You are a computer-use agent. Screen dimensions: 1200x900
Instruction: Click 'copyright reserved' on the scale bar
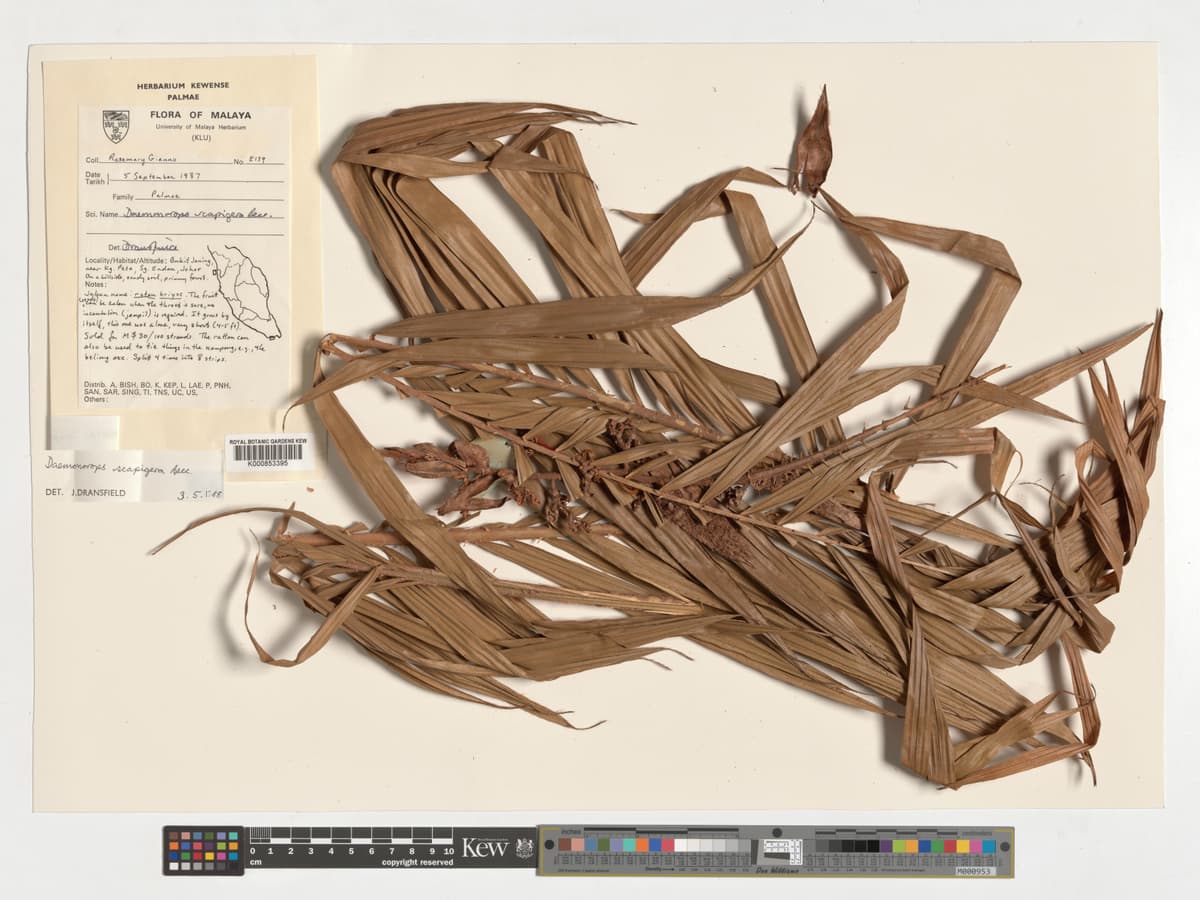pyautogui.click(x=417, y=862)
